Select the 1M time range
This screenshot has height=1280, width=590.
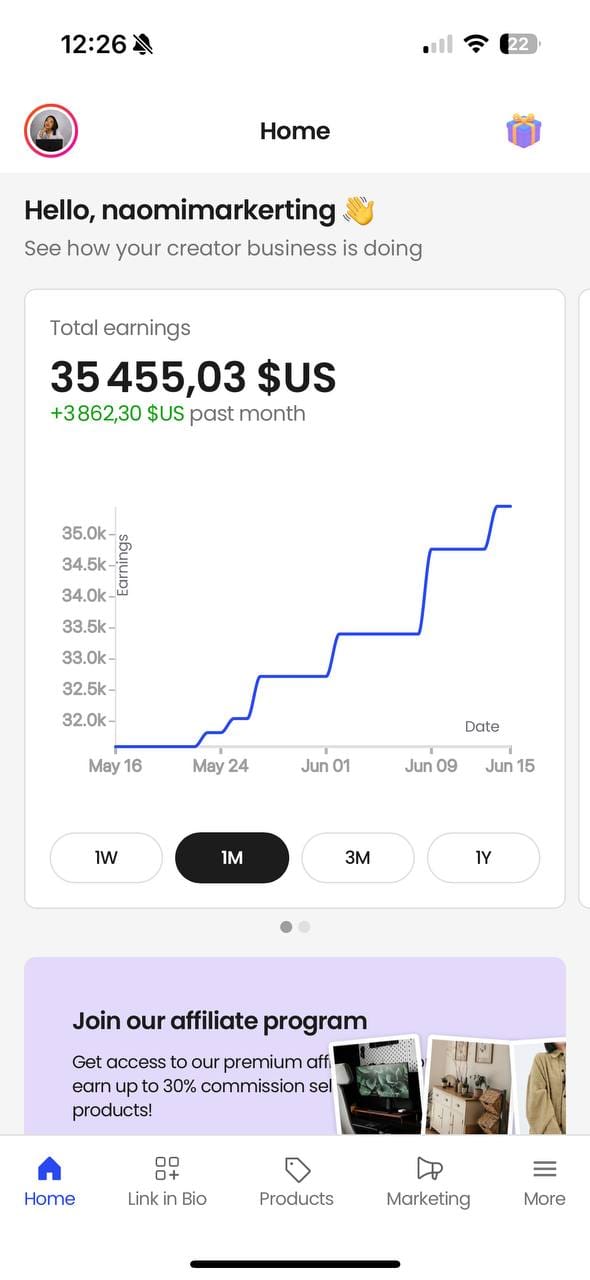232,858
